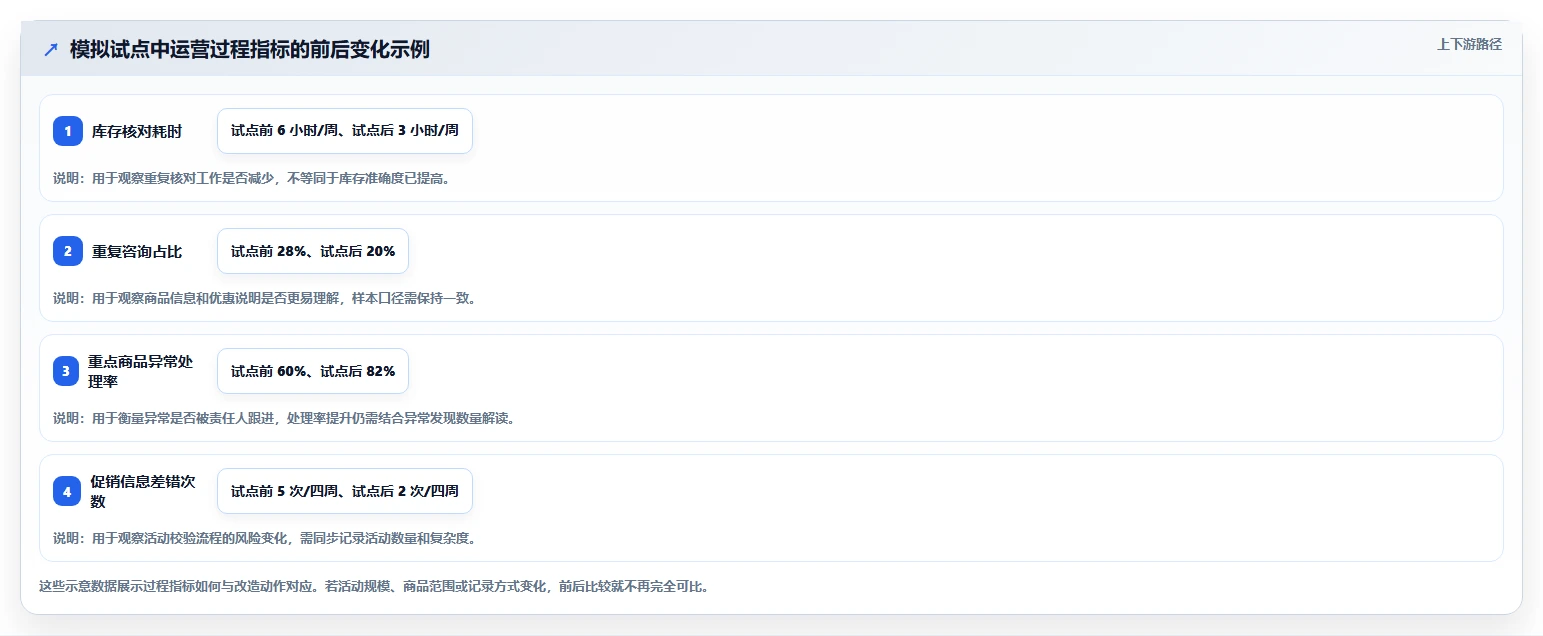Click the value chip 试点前 60%、试点后 82%
This screenshot has width=1543, height=636.
point(313,371)
